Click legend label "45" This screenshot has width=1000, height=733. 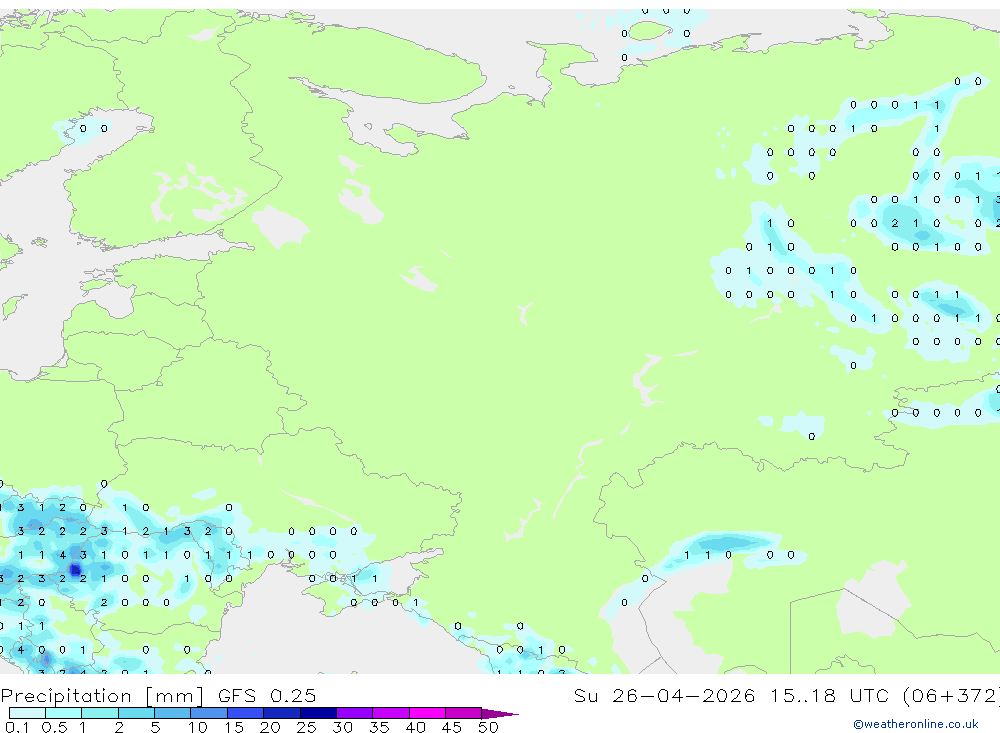[x=452, y=727]
